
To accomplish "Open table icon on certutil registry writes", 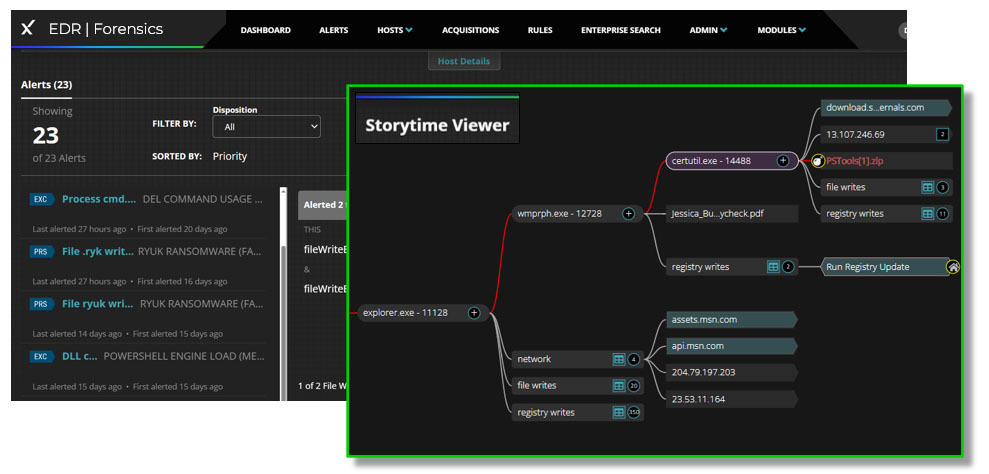I will click(x=927, y=214).
